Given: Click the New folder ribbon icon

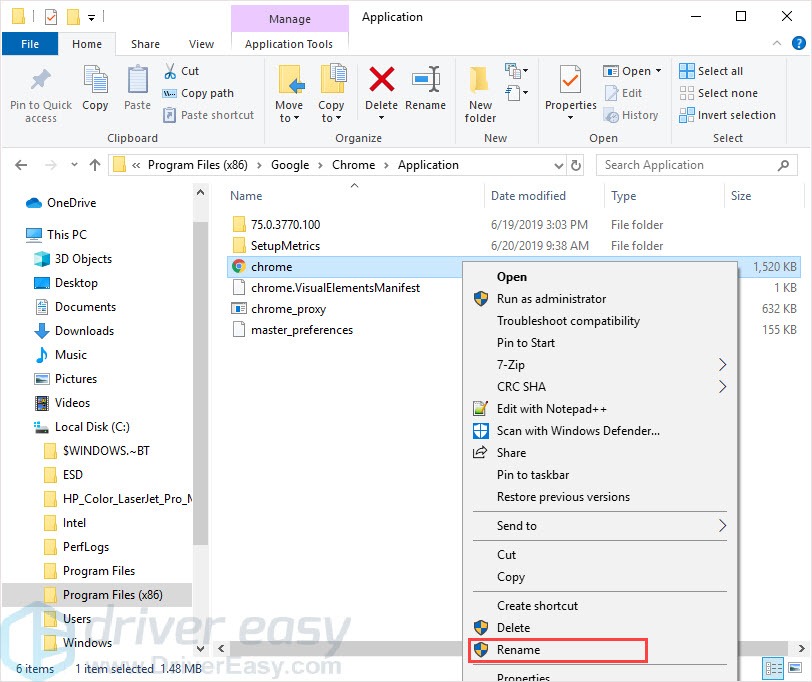Looking at the screenshot, I should point(480,80).
